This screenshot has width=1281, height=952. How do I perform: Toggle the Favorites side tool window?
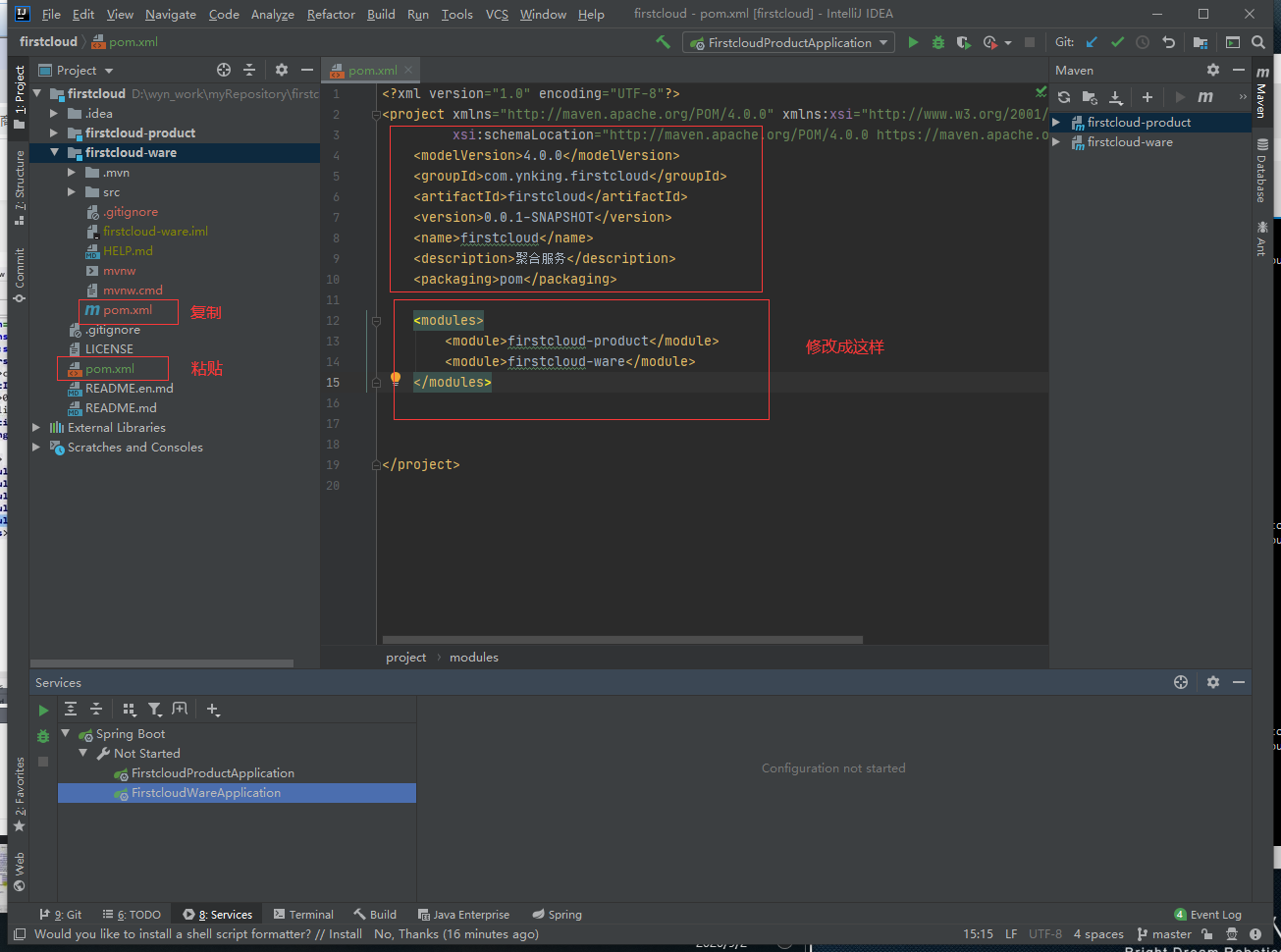tap(20, 793)
